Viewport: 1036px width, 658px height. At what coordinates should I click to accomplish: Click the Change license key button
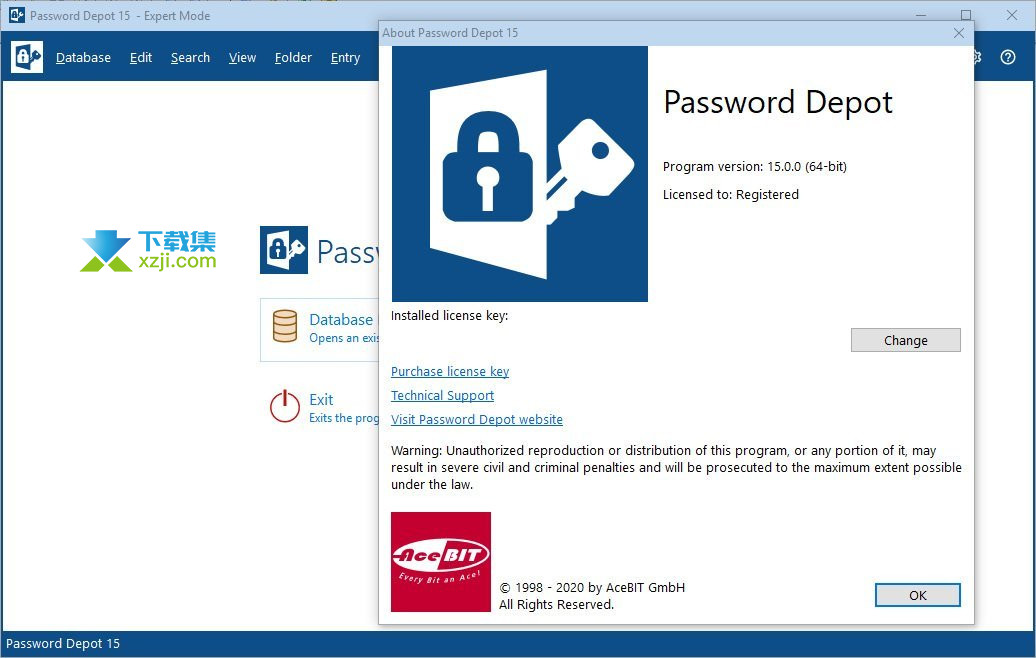[906, 340]
